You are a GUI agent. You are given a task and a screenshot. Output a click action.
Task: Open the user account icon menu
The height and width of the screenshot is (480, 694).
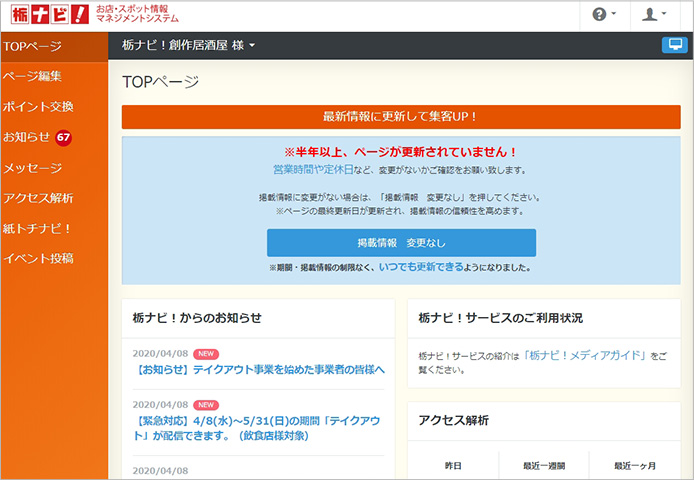[x=654, y=15]
